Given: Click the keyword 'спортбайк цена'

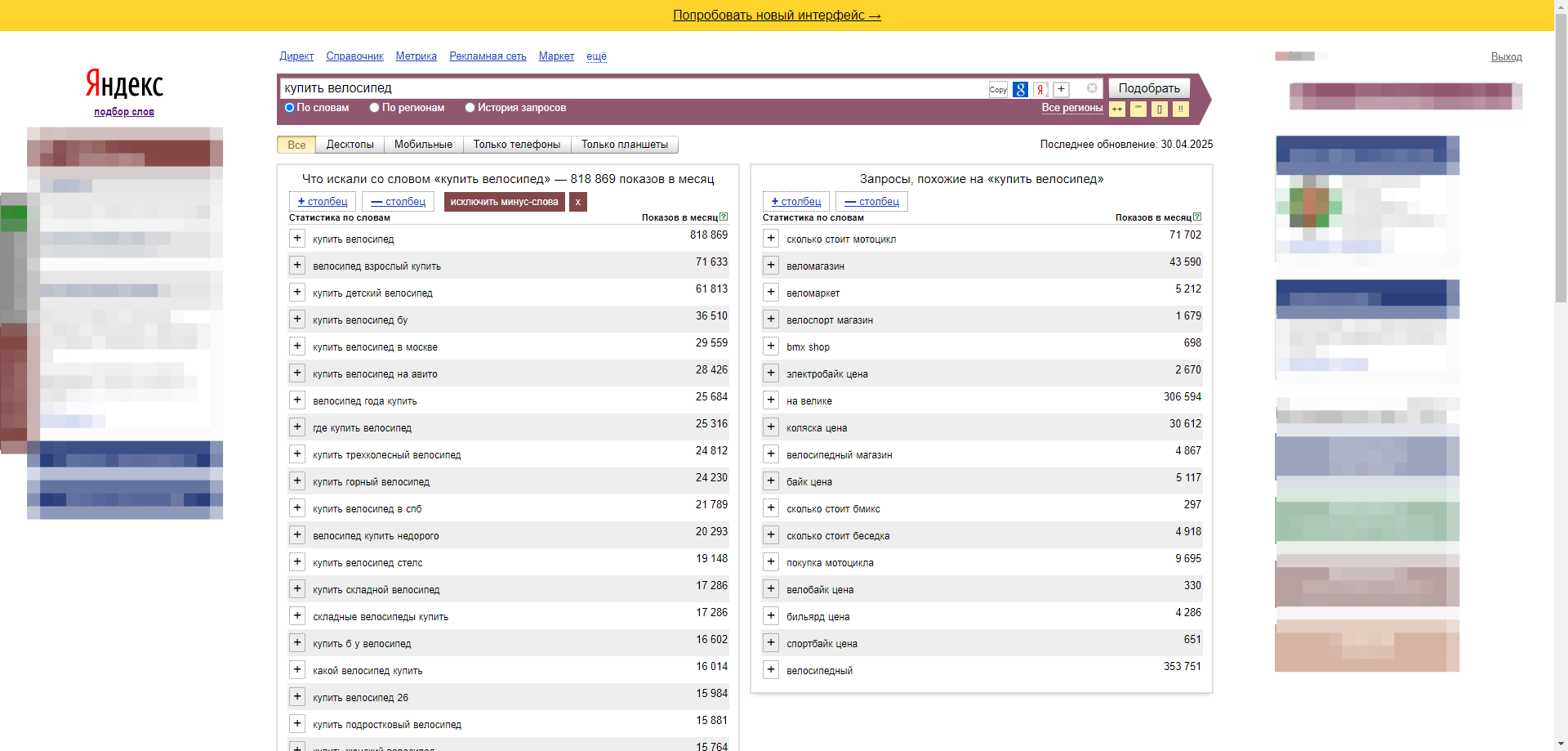Looking at the screenshot, I should (x=822, y=644).
